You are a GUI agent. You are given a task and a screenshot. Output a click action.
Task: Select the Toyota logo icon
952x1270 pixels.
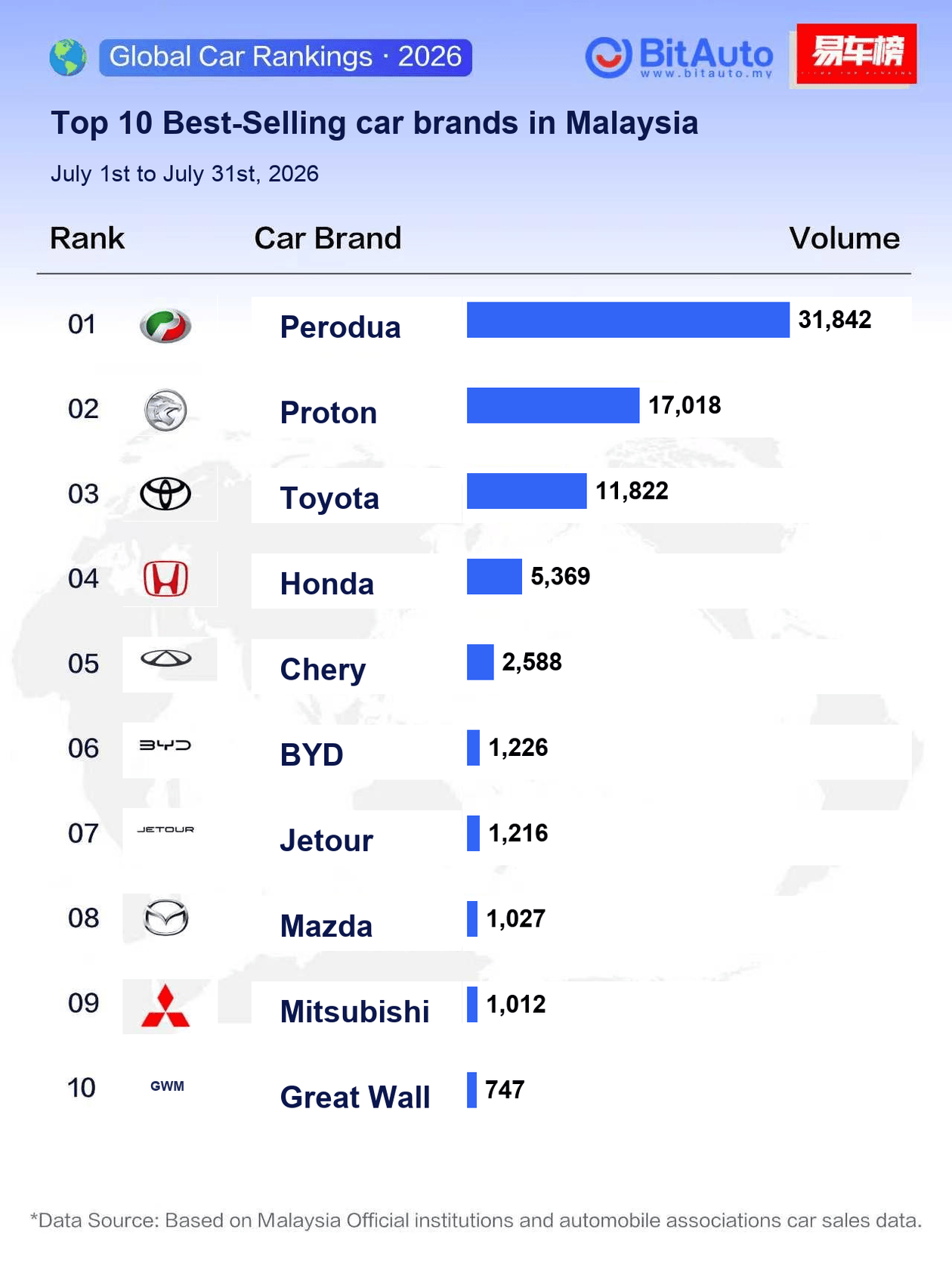[x=165, y=494]
